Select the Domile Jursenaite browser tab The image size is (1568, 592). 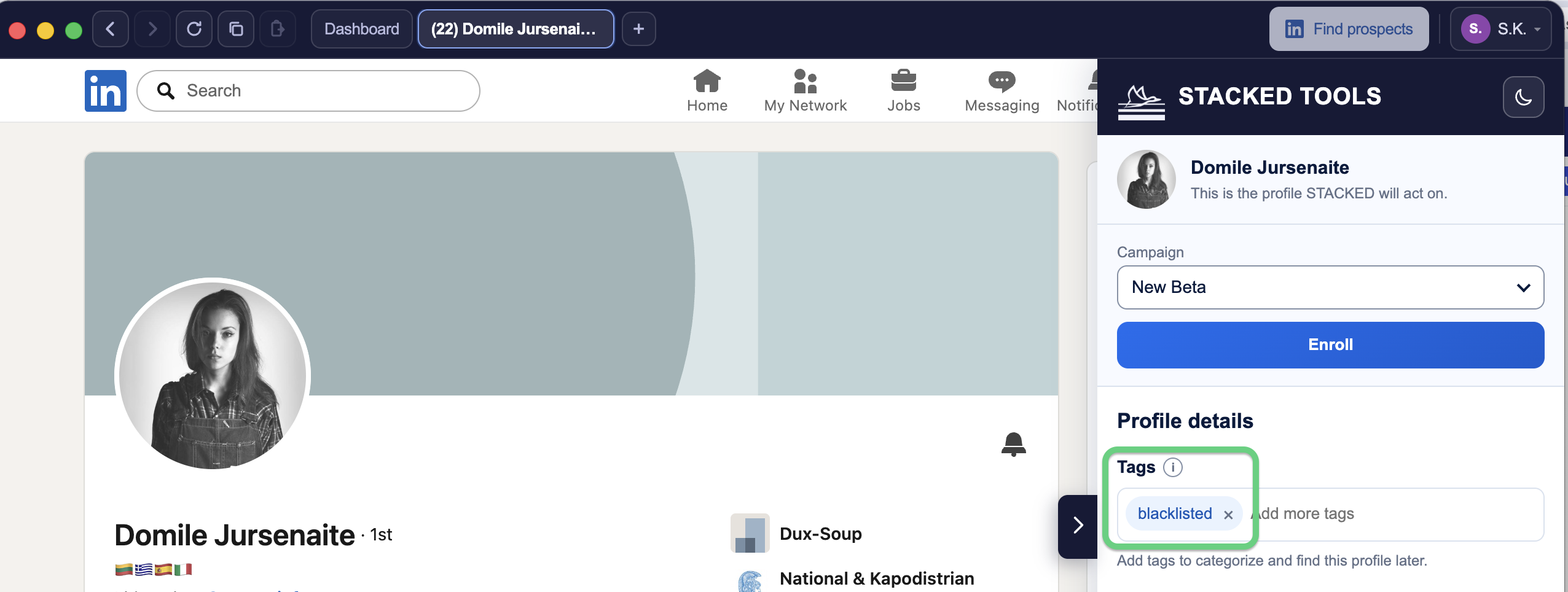[516, 29]
